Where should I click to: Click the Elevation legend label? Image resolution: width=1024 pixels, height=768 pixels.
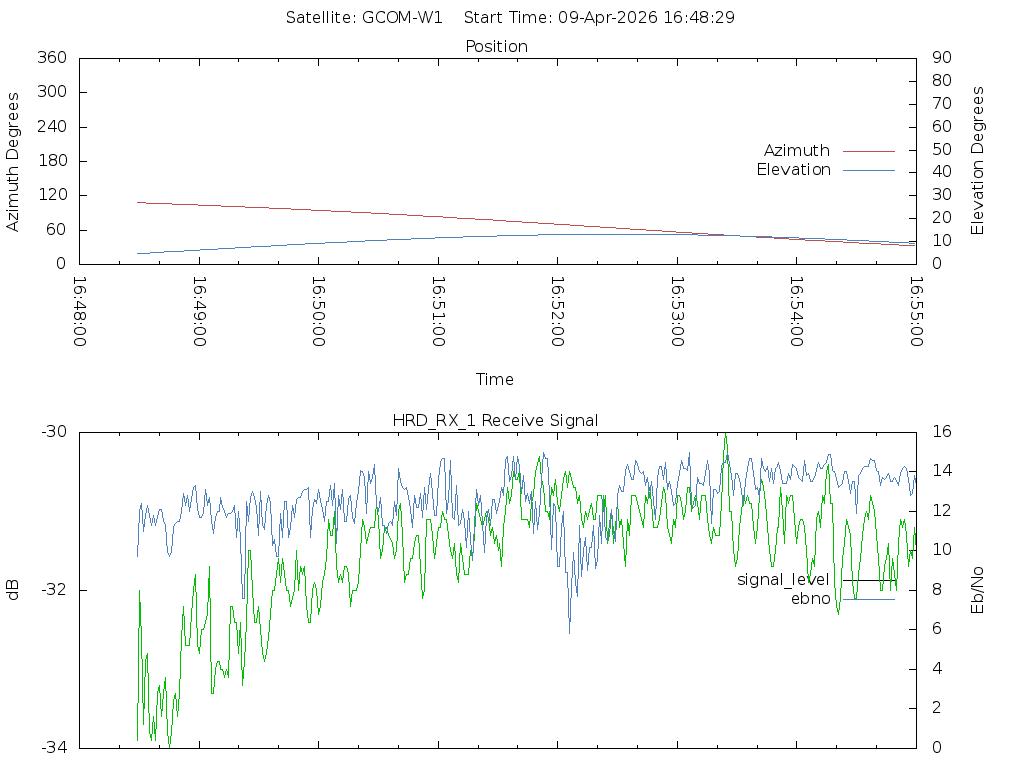(793, 170)
